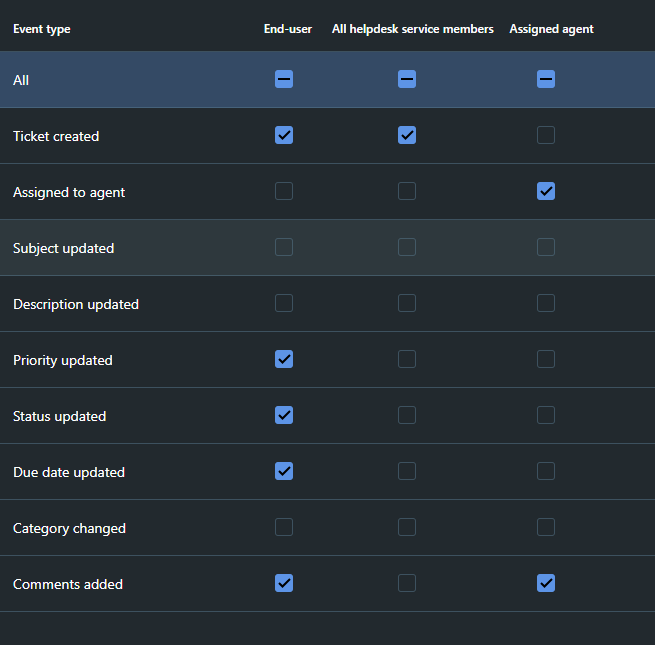Check Due date updated for Assigned agent
The image size is (655, 645).
(546, 471)
